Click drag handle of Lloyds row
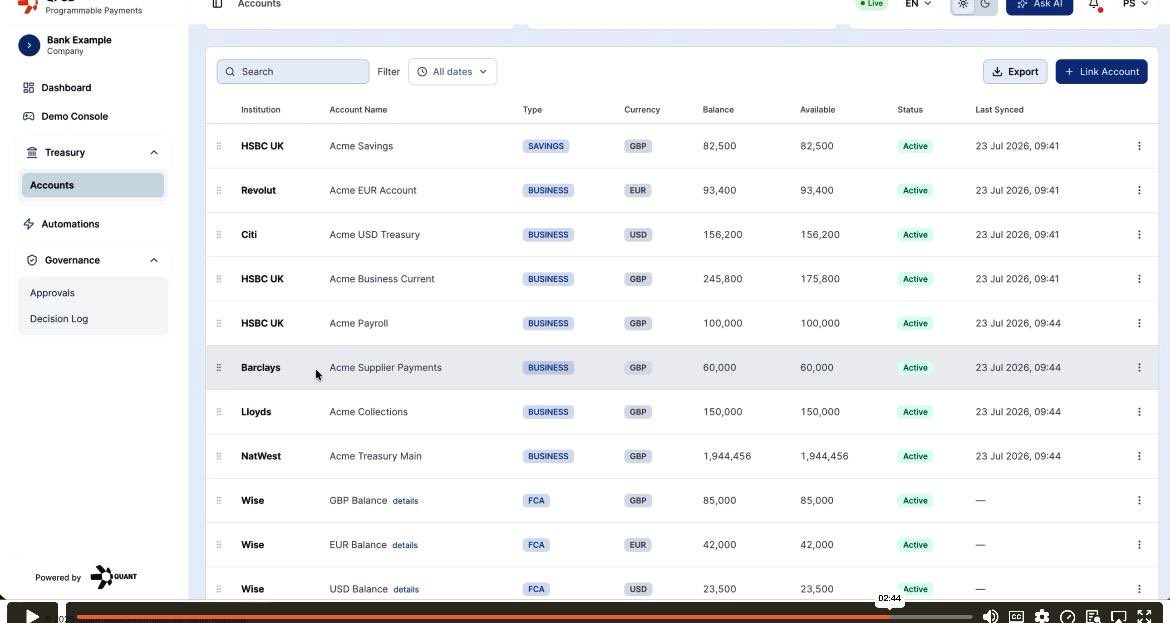Viewport: 1170px width, 623px height. (219, 412)
